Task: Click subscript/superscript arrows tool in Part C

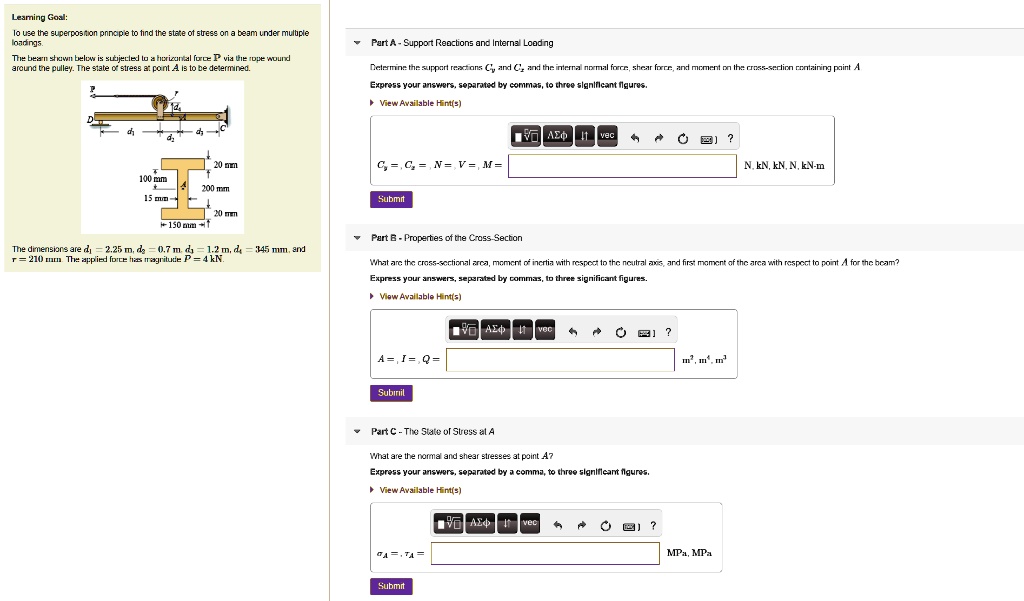Action: pos(507,524)
